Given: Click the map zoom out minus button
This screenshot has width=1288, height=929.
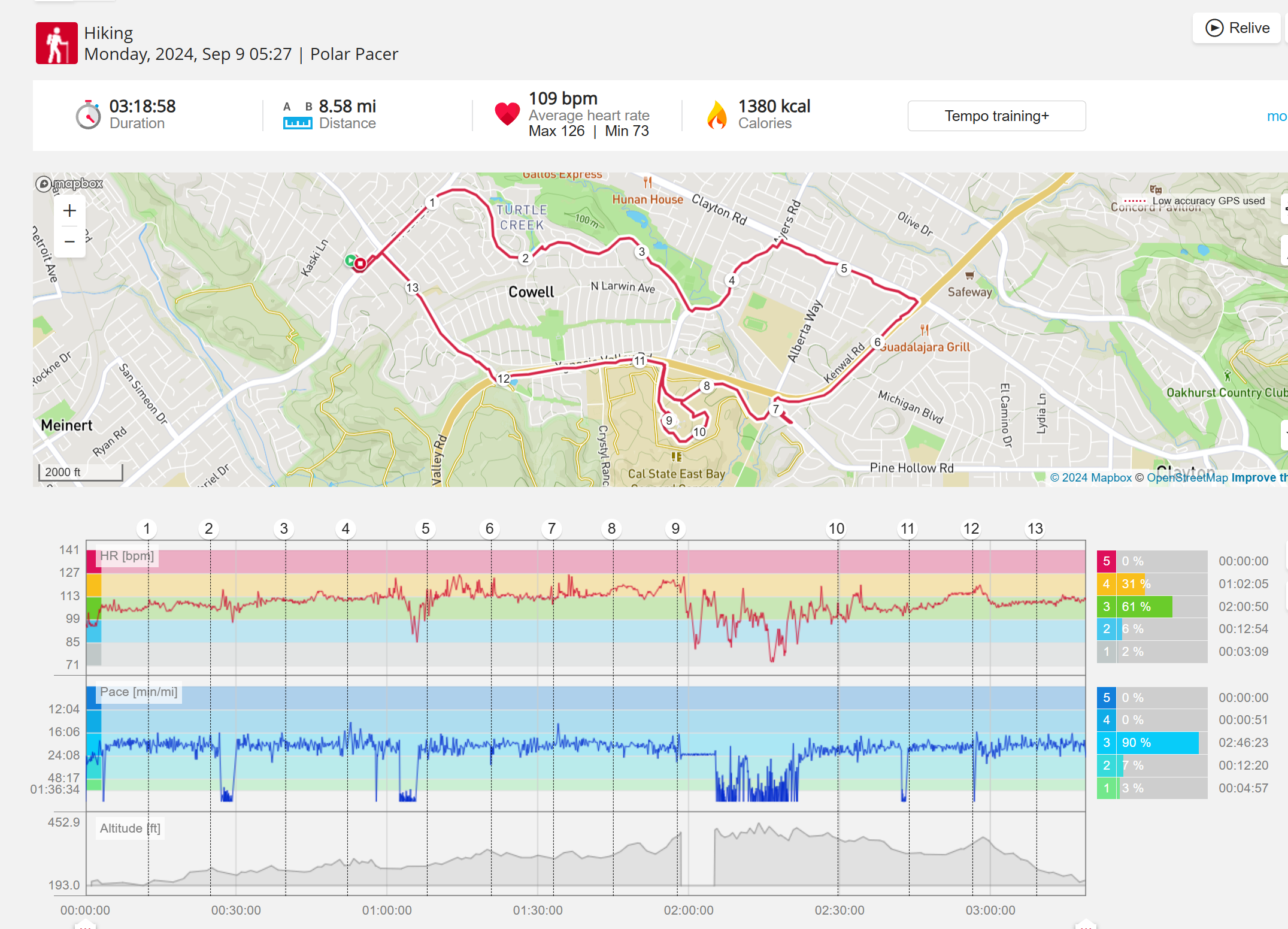Looking at the screenshot, I should (x=69, y=241).
